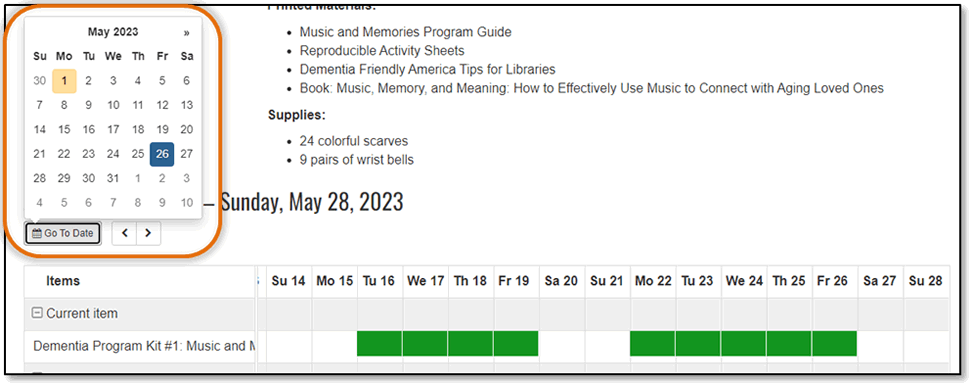Click the next period right chevron
The width and height of the screenshot is (973, 387).
coord(148,233)
